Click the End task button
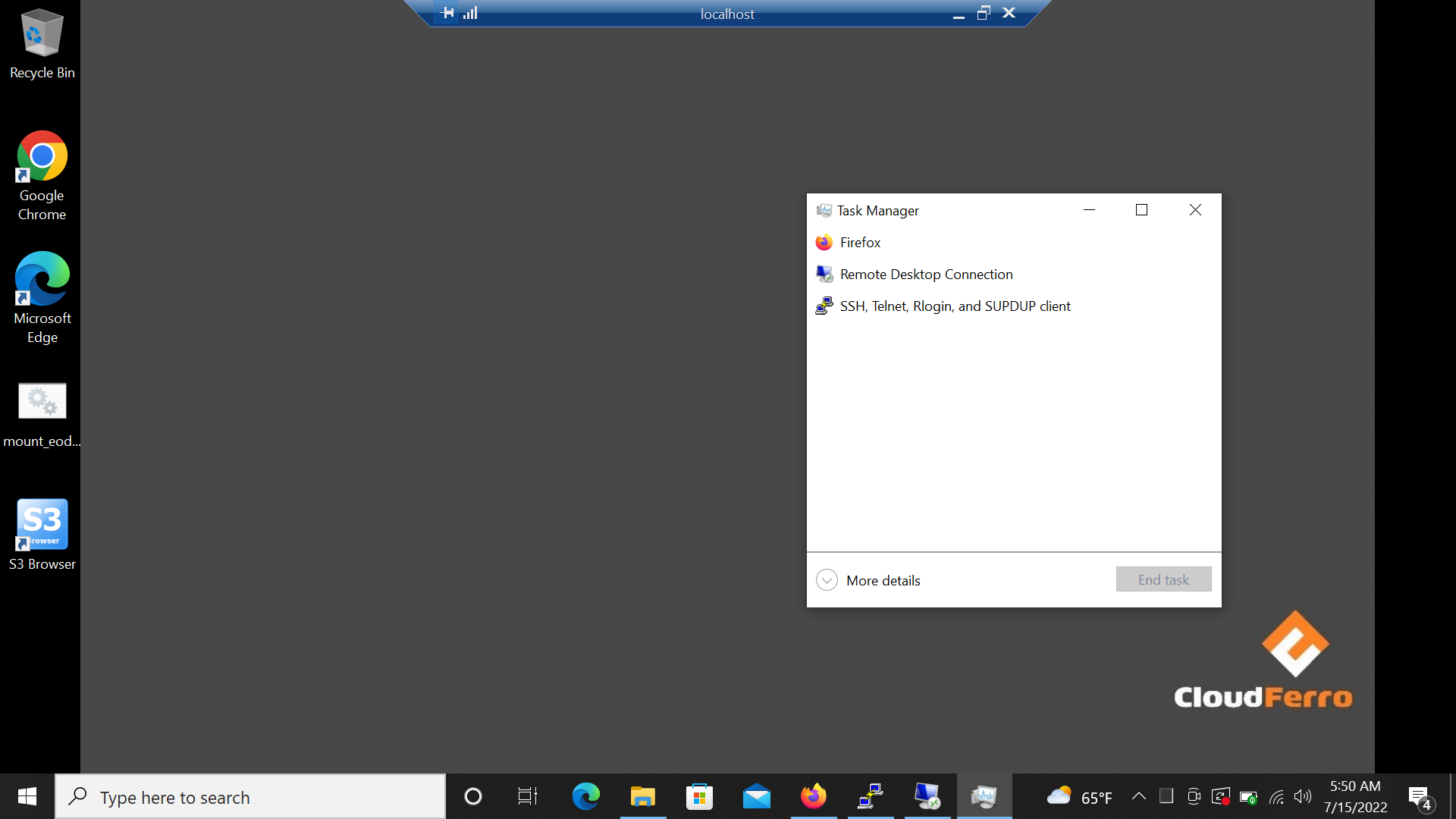 (1163, 579)
